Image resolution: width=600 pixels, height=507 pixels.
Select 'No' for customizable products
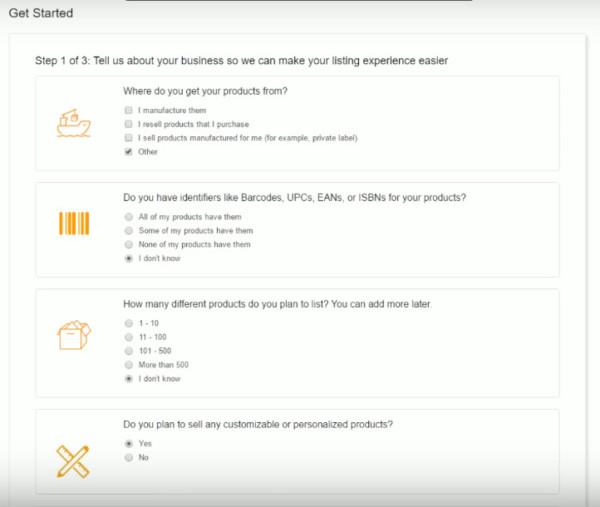point(129,458)
